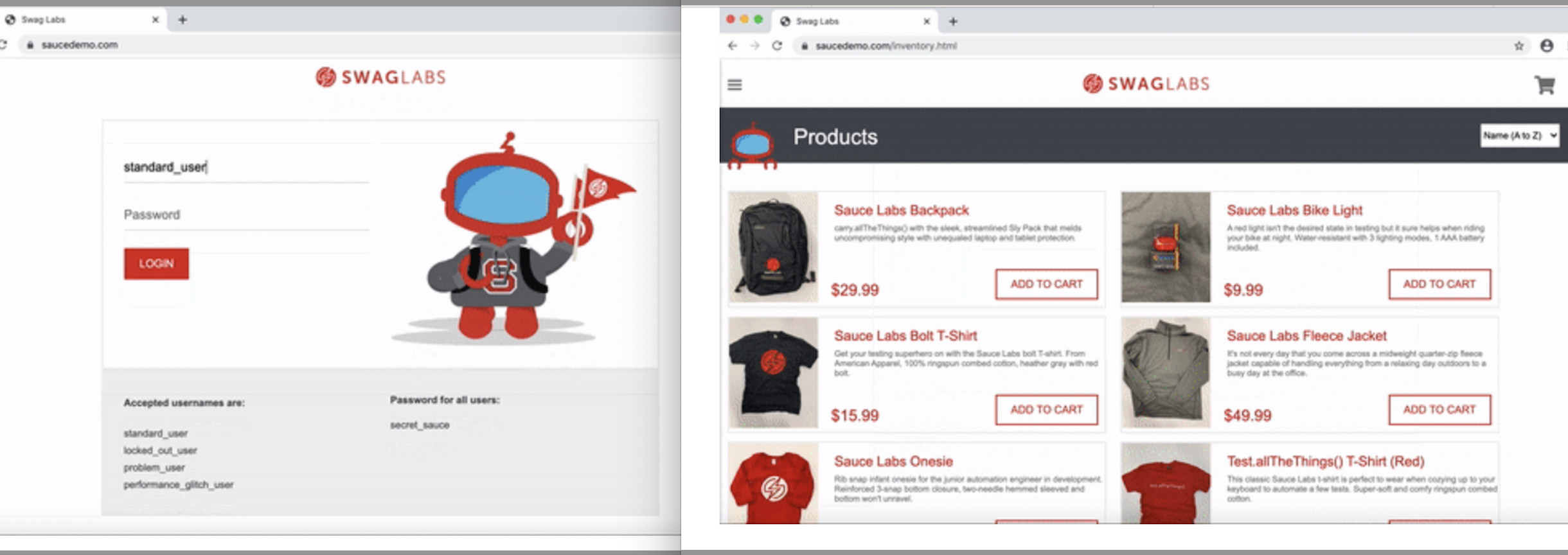Open the Sauce Labs Onesie title link
Image resolution: width=1568 pixels, height=555 pixels.
pos(893,461)
